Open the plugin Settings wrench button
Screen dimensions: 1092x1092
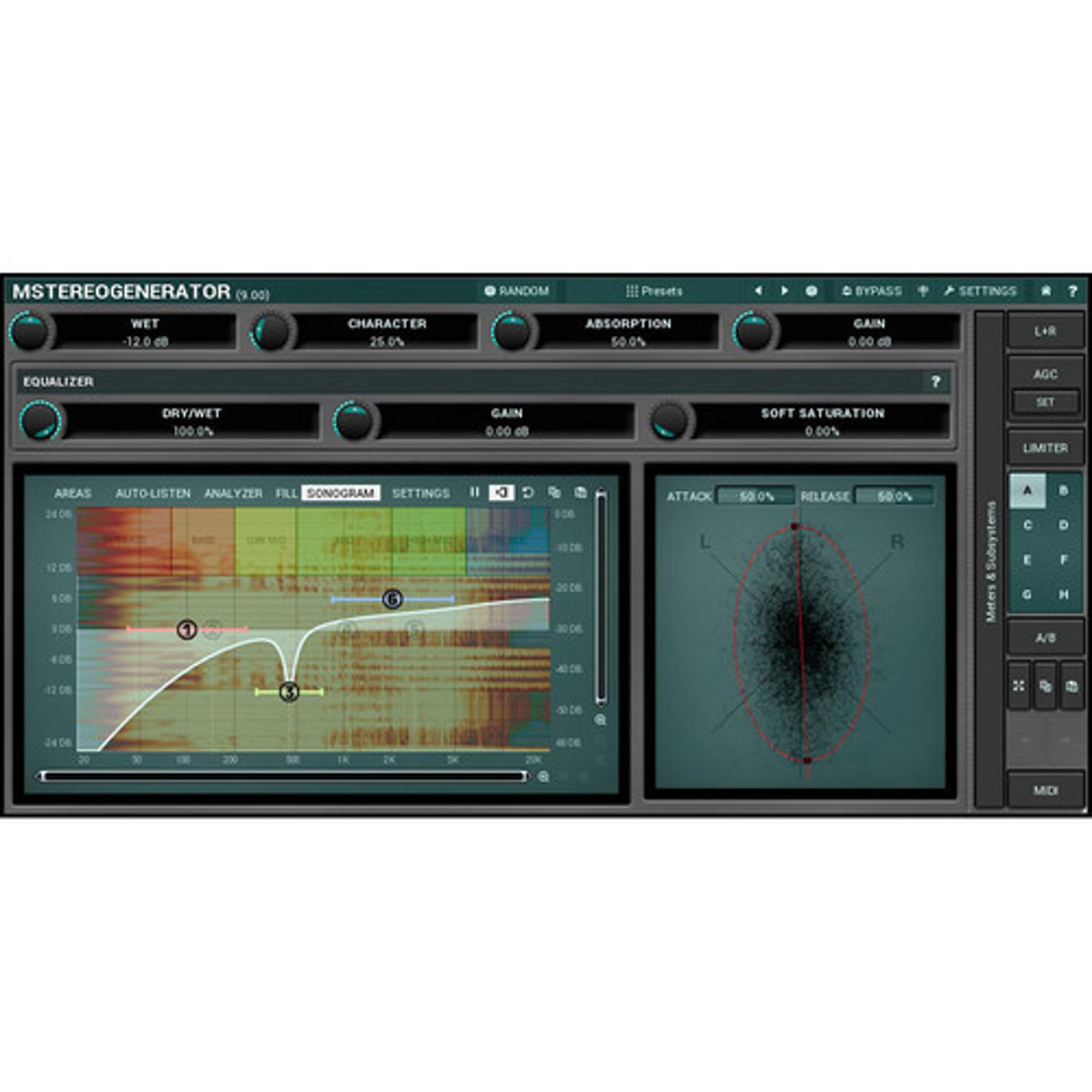tap(980, 291)
